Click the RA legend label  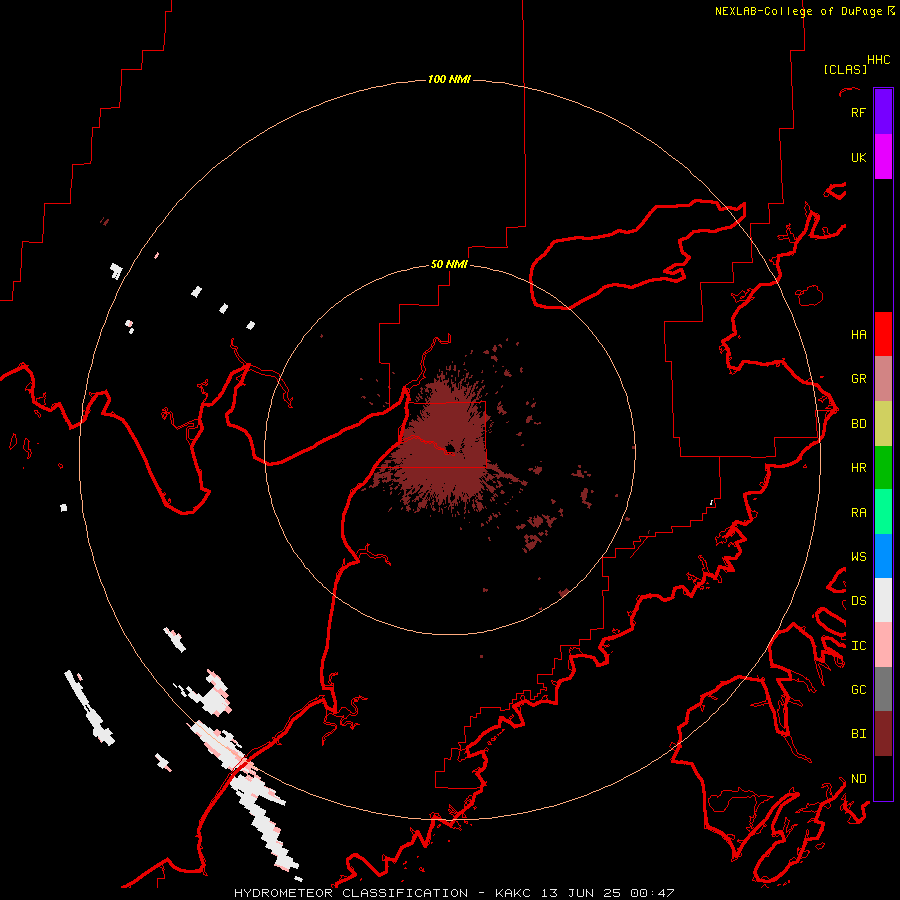tap(858, 512)
